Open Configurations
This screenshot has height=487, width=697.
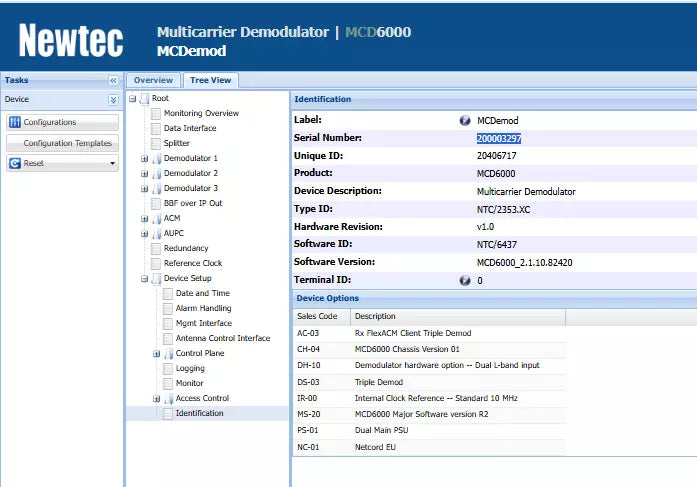click(63, 122)
